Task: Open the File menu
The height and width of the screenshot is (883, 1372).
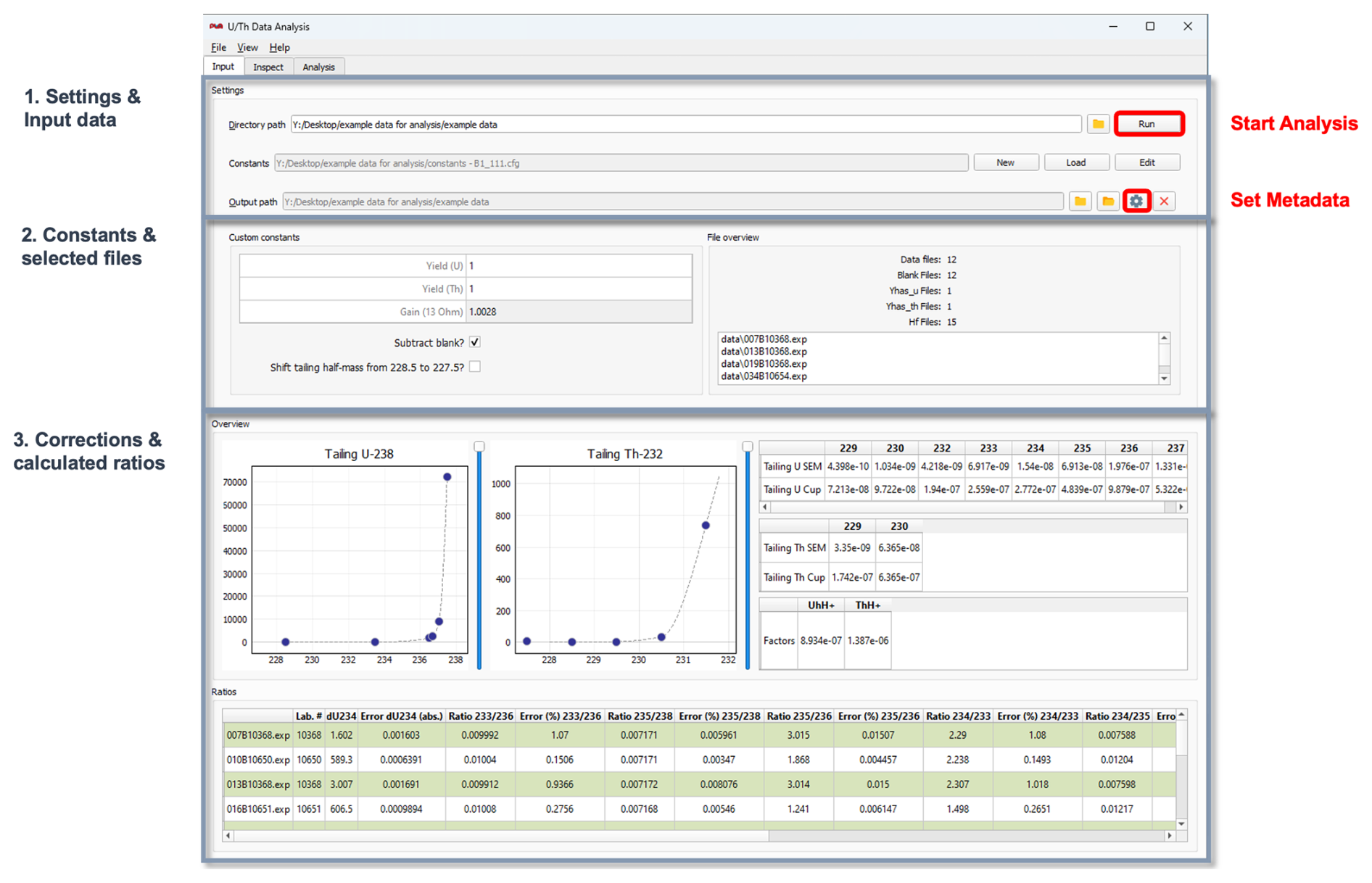Action: tap(218, 48)
